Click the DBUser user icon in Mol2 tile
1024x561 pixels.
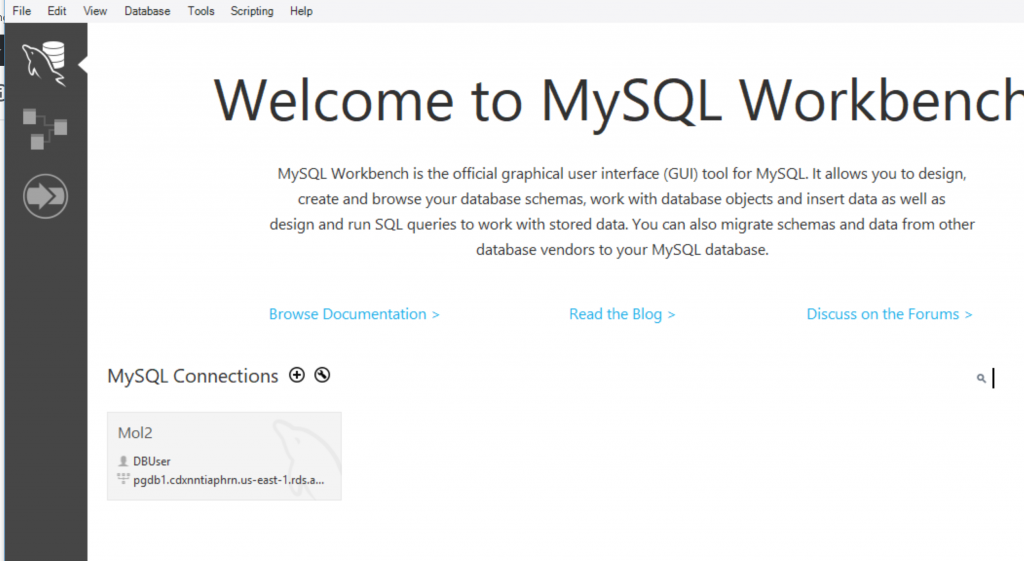123,461
